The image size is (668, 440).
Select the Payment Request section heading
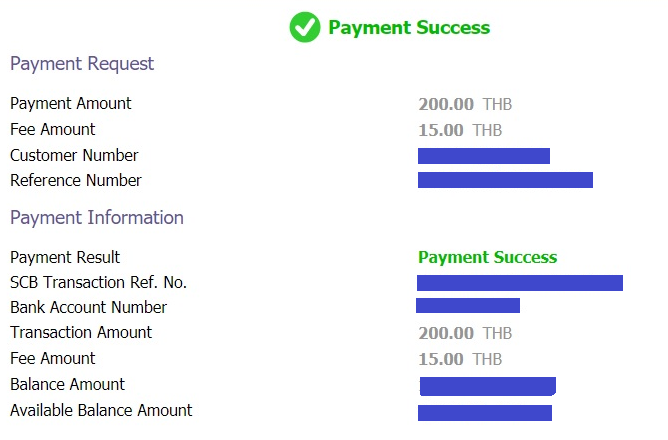pos(82,64)
